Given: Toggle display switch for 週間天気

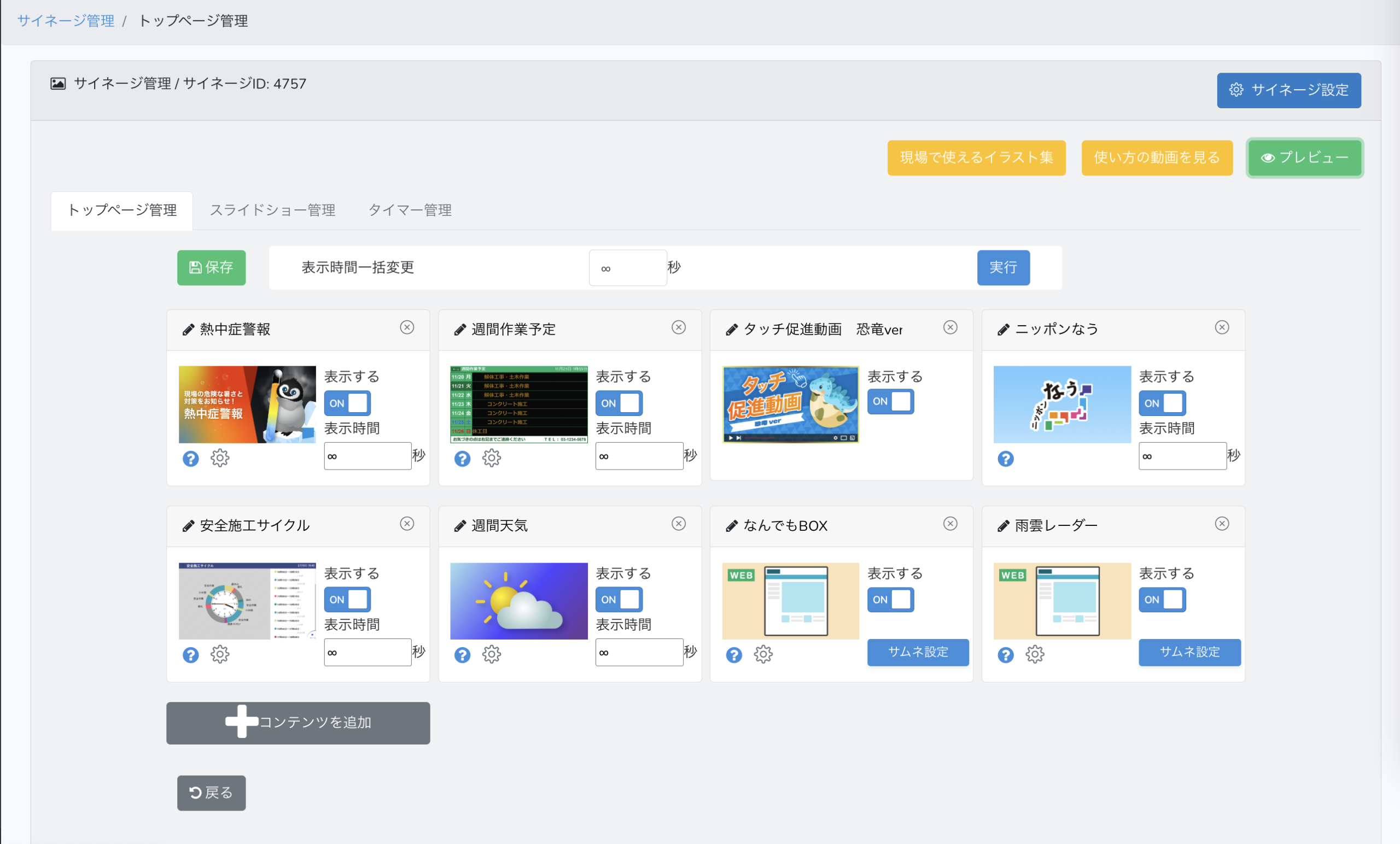Looking at the screenshot, I should [x=619, y=600].
